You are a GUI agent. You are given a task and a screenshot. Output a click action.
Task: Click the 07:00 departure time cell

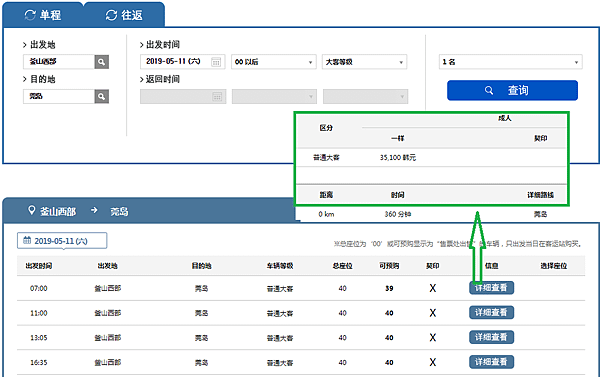[x=39, y=288]
